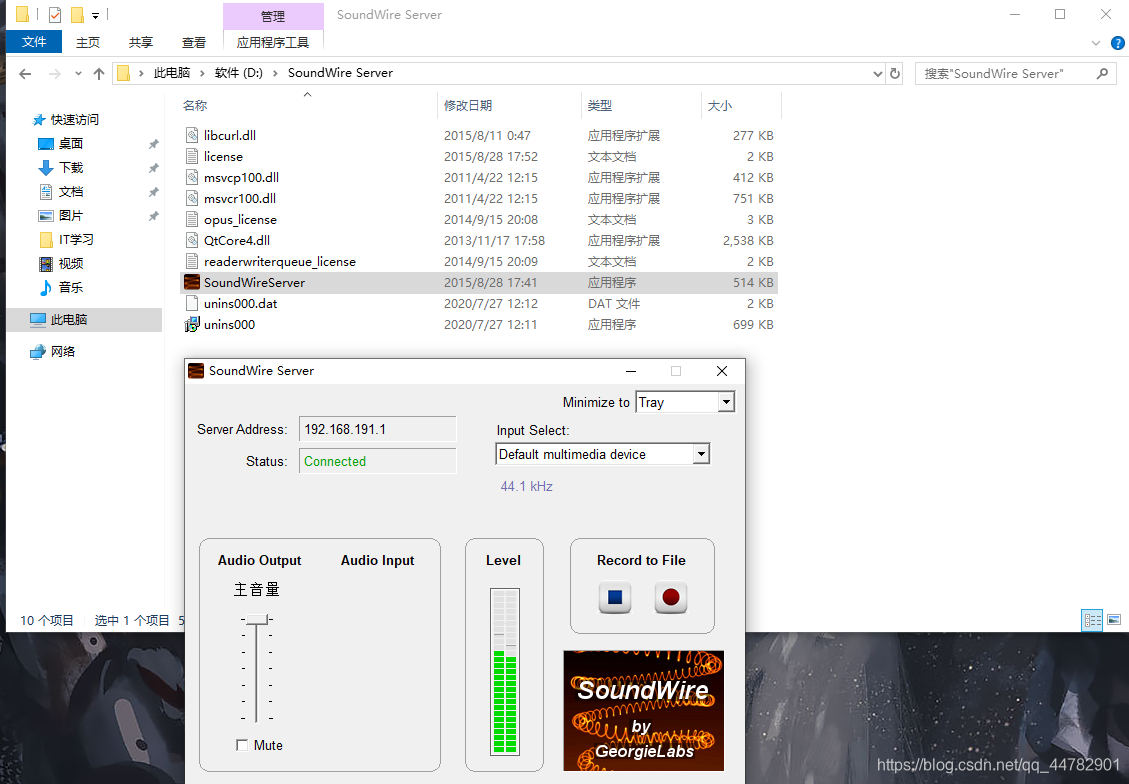Switch to large icons view layout

[x=1114, y=620]
